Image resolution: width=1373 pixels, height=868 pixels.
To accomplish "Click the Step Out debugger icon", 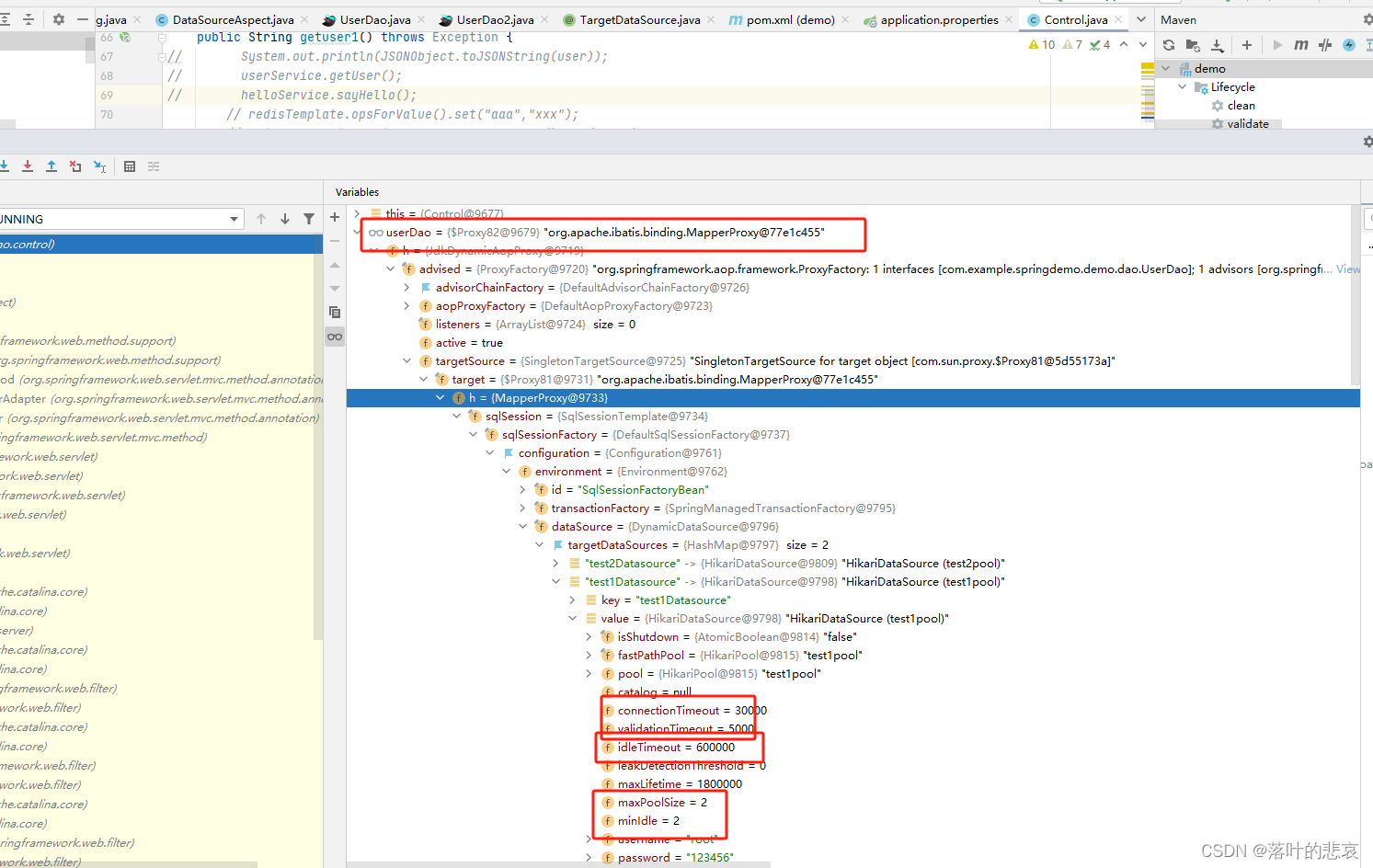I will [x=51, y=166].
